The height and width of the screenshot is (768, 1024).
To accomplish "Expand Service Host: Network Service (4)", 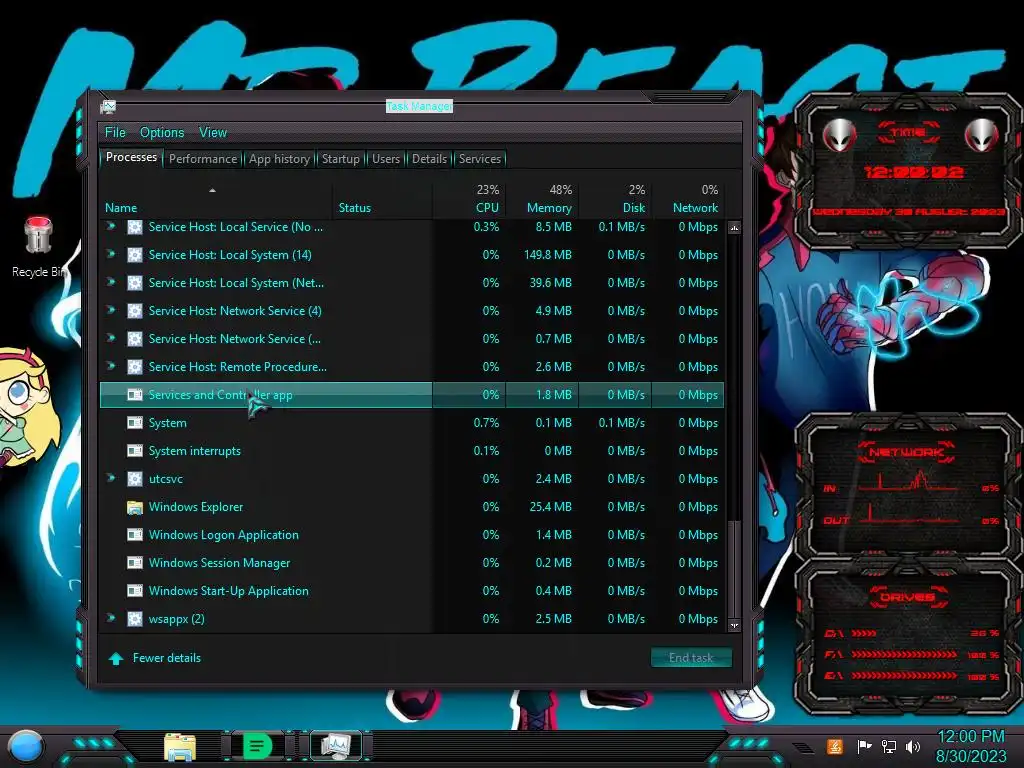I will click(x=111, y=310).
